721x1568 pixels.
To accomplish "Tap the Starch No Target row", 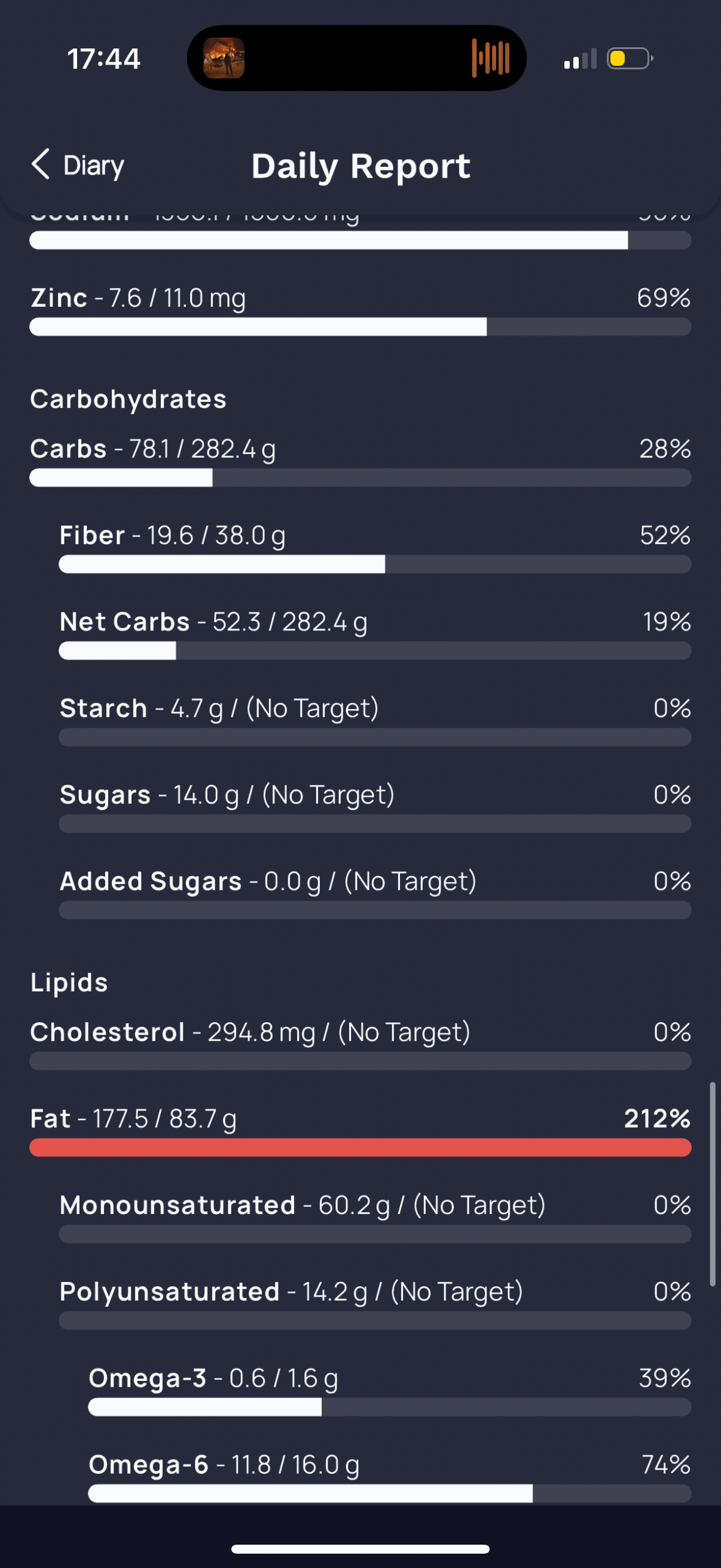I will (375, 720).
